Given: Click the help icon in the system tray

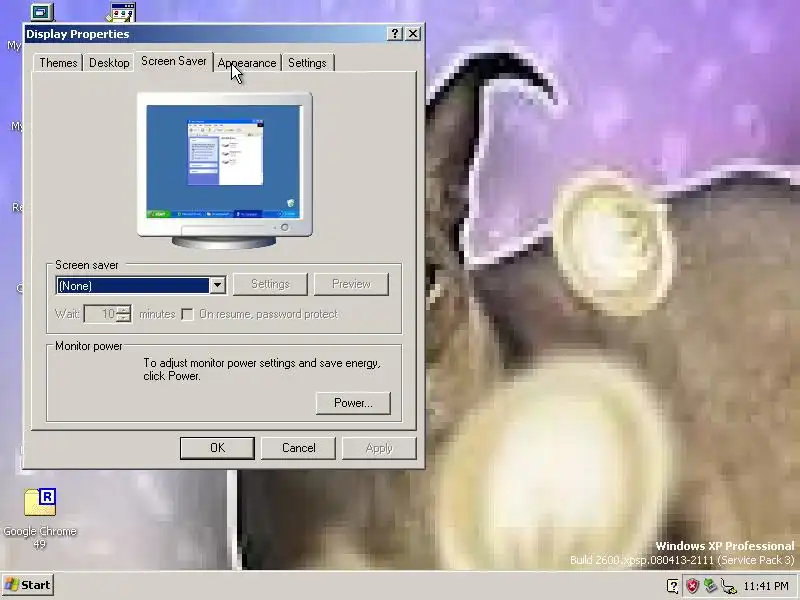Looking at the screenshot, I should coord(673,586).
